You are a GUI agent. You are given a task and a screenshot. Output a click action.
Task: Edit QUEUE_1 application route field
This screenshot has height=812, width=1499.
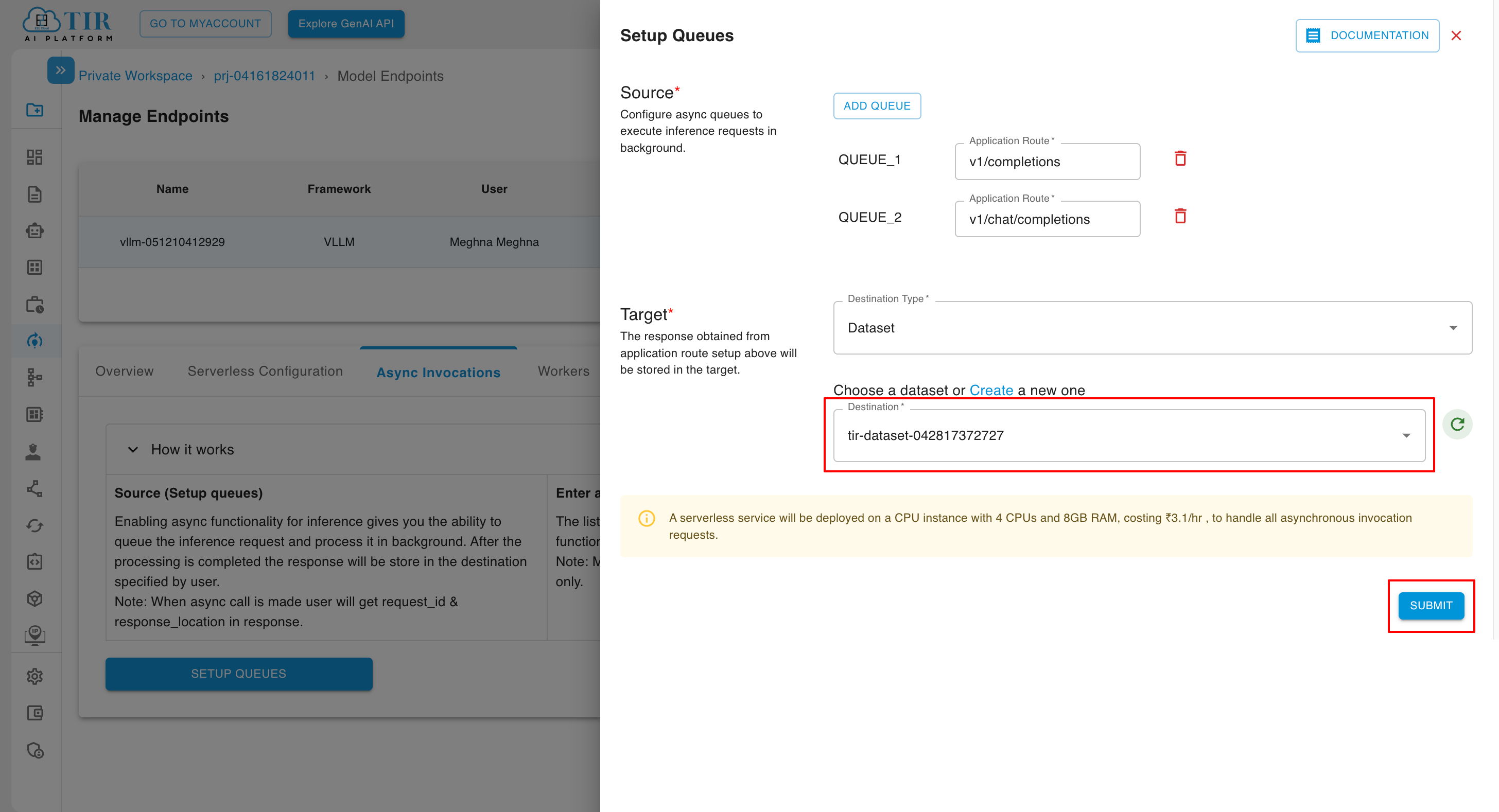pyautogui.click(x=1048, y=162)
